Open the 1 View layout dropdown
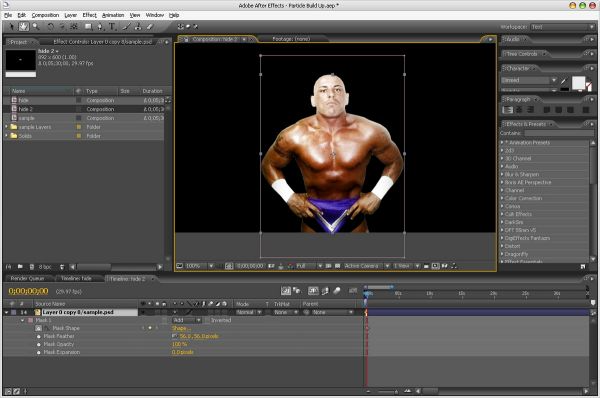This screenshot has width=600, height=398. coord(406,266)
